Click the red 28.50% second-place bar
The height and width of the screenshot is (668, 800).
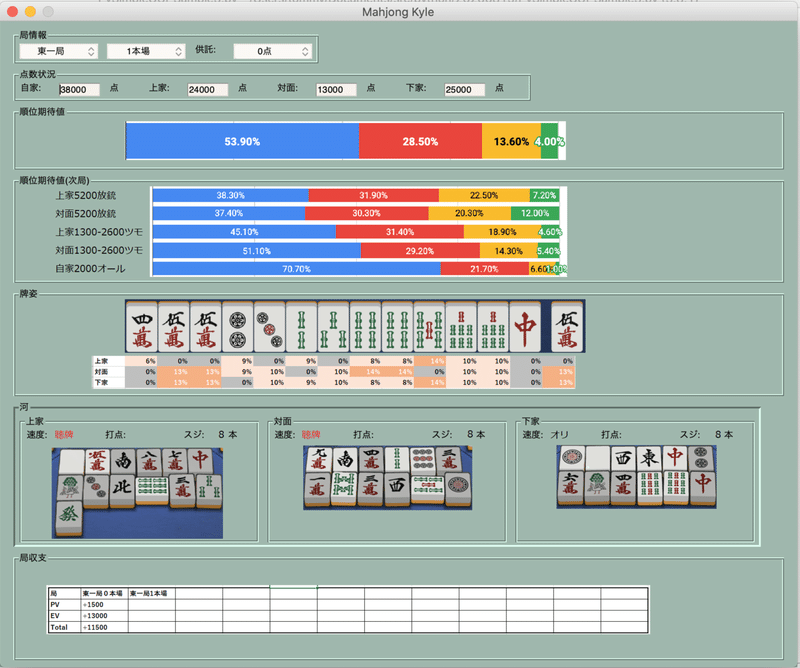[420, 141]
